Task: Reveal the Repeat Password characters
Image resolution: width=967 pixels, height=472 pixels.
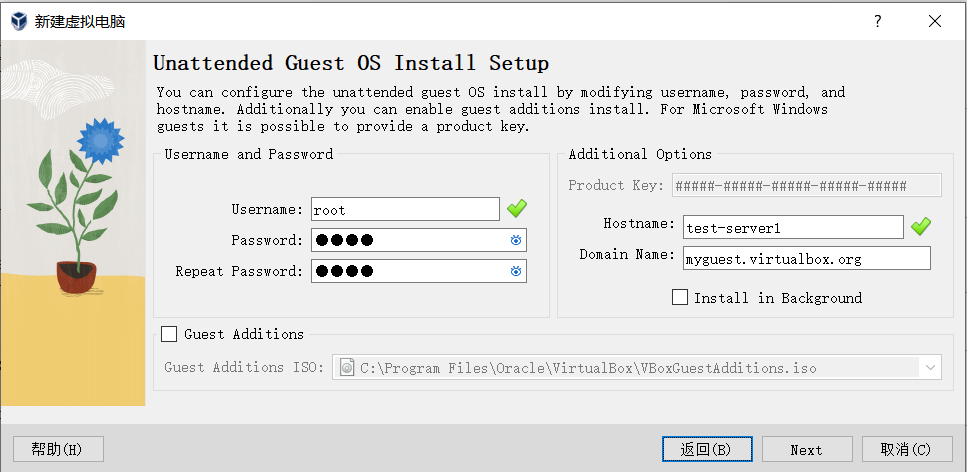Action: click(x=516, y=271)
